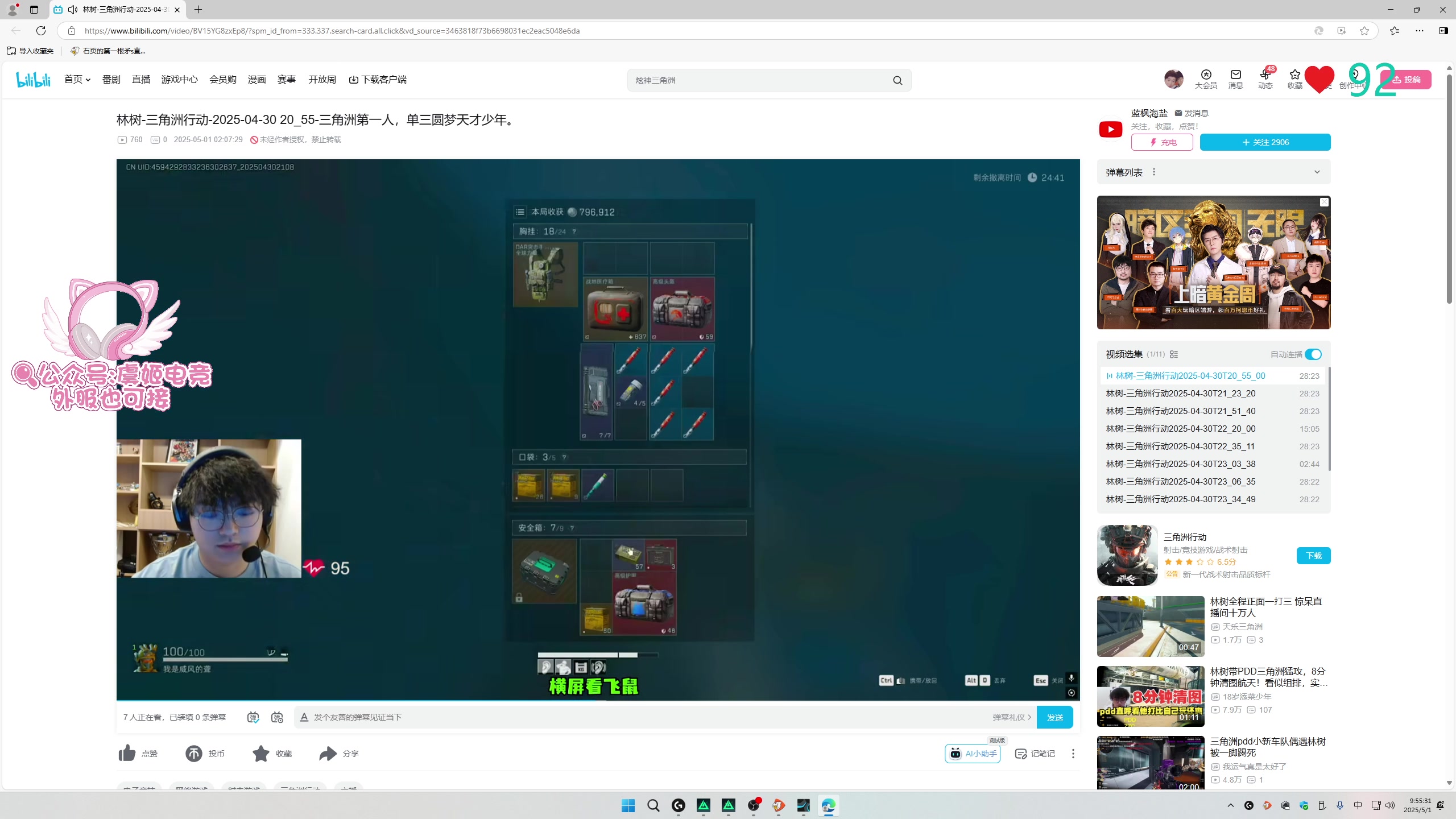Expand the 弹幕列表 panel
The height and width of the screenshot is (819, 1456).
tap(1317, 172)
